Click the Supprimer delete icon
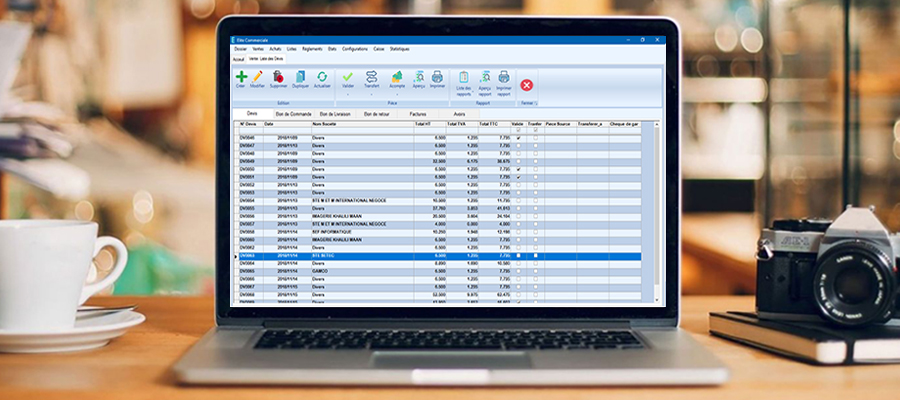 278,76
